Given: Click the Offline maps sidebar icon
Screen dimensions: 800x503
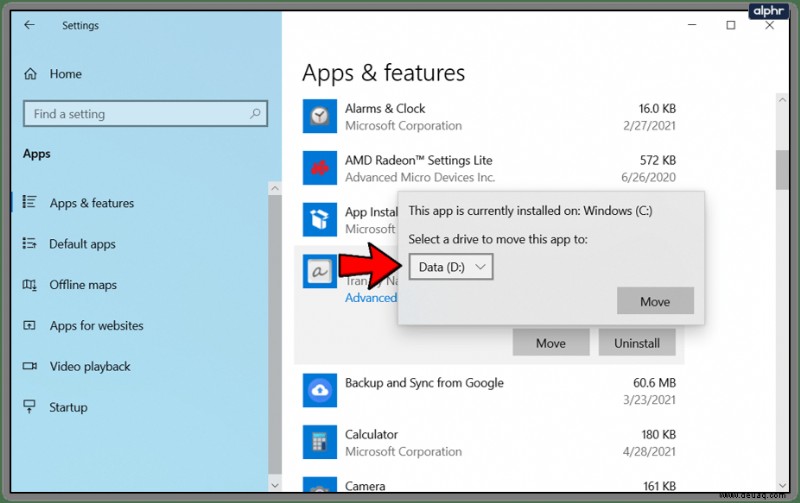Looking at the screenshot, I should click(29, 284).
